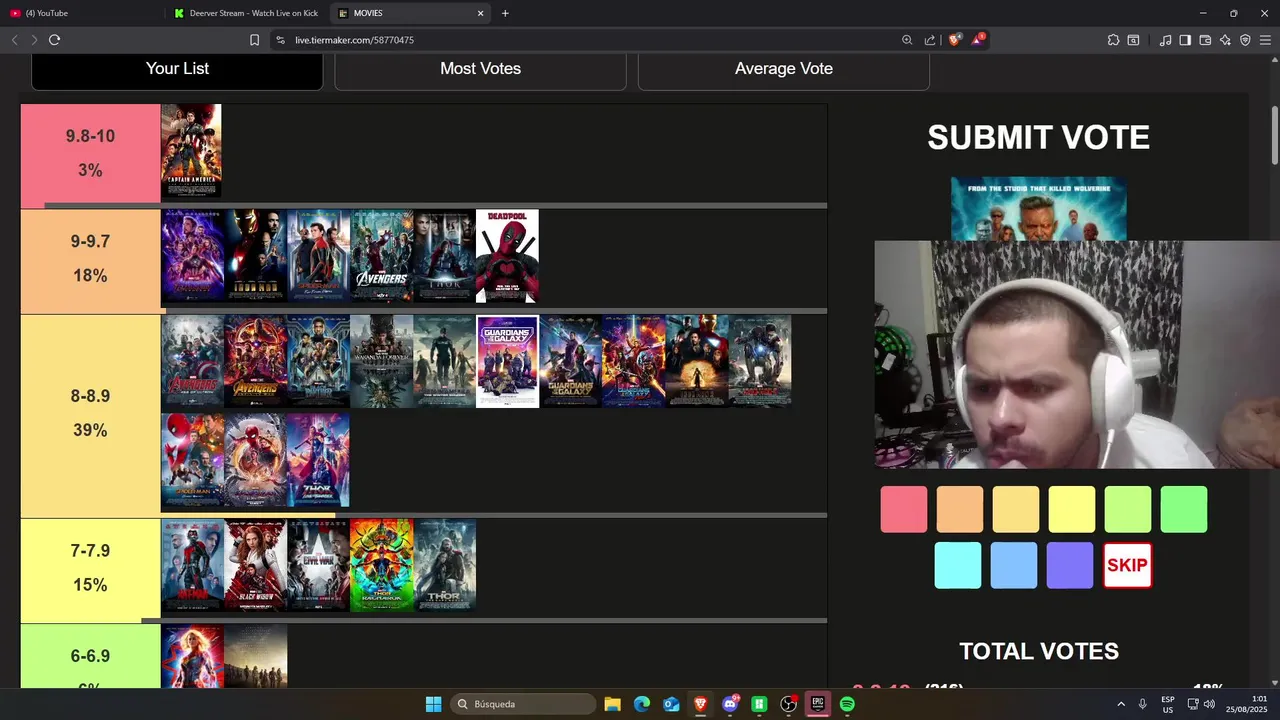Share this page via the share icon
This screenshot has width=1280, height=720.
[x=930, y=40]
